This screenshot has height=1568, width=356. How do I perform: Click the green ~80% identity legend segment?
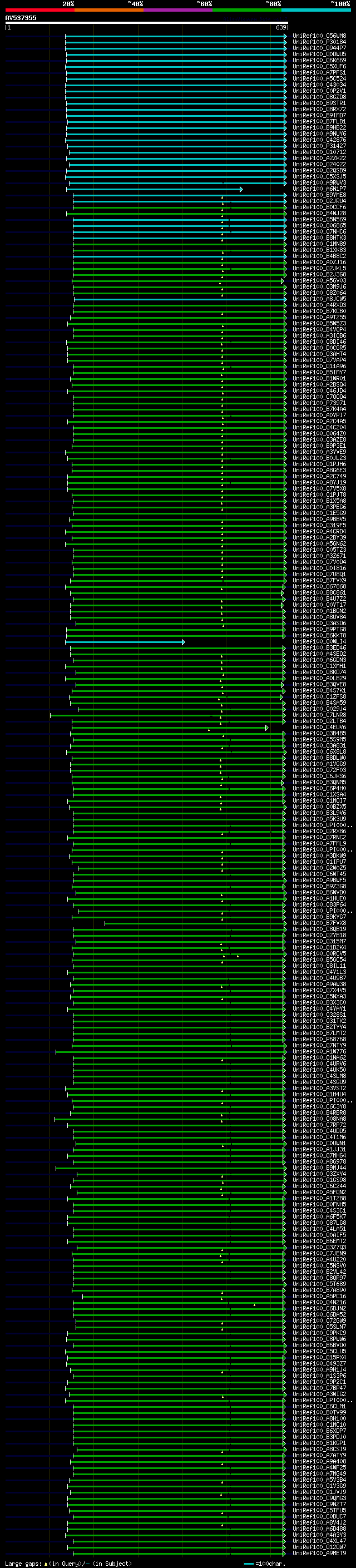coord(246,10)
